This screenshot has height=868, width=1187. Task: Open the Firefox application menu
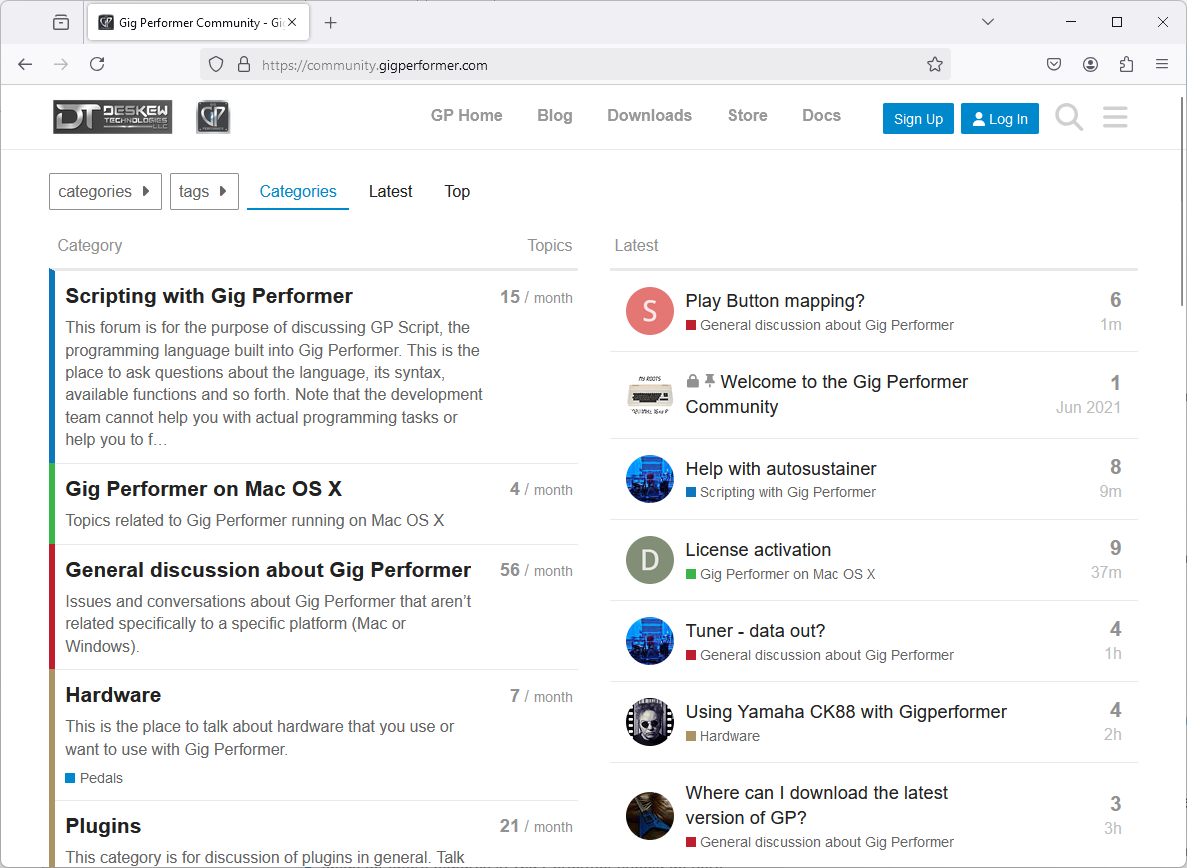[x=1162, y=64]
